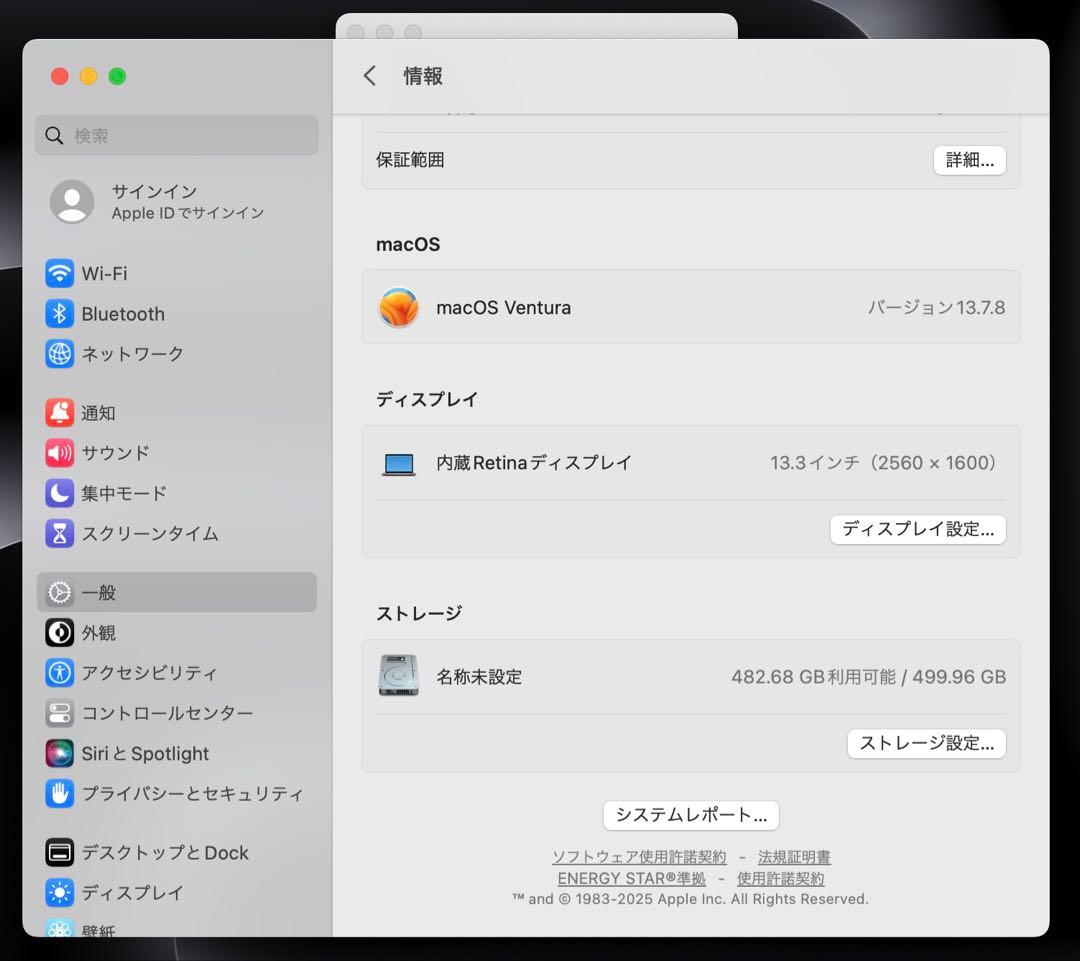Screen dimensions: 1080x961
Task: Open システムレポート... report
Action: [x=690, y=815]
